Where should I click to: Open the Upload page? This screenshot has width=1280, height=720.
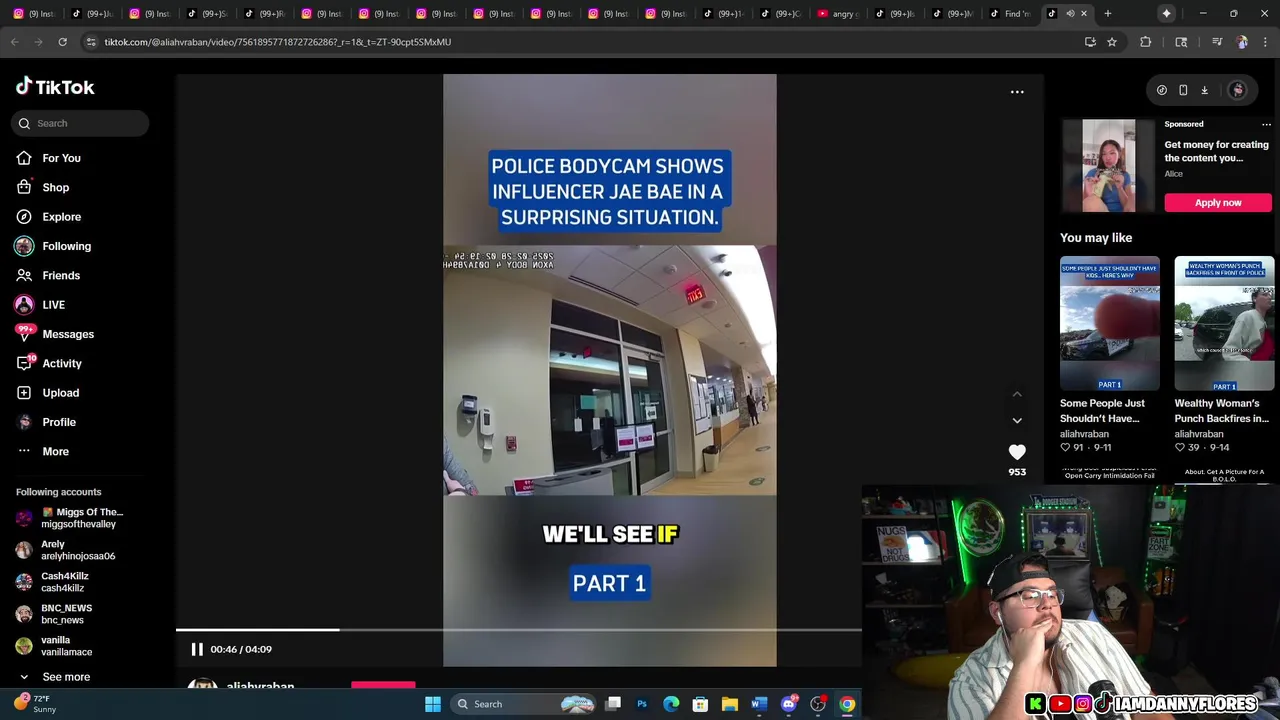pos(60,393)
